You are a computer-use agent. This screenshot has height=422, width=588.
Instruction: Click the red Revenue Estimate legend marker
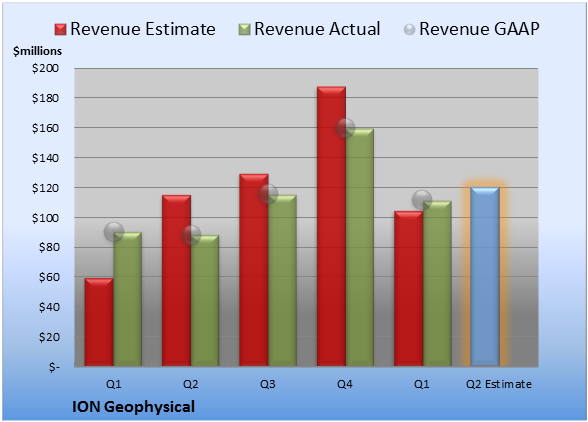point(60,30)
